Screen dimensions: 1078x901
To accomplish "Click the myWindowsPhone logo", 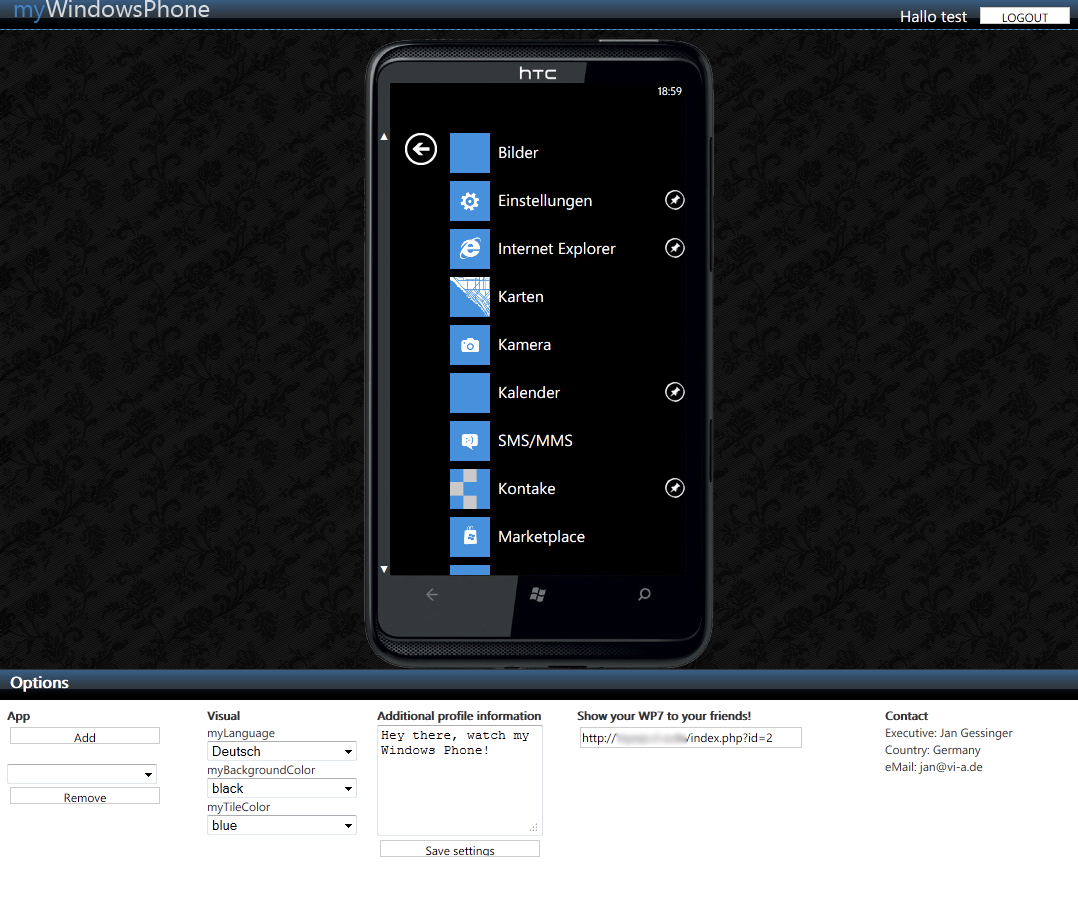I will click(x=111, y=10).
